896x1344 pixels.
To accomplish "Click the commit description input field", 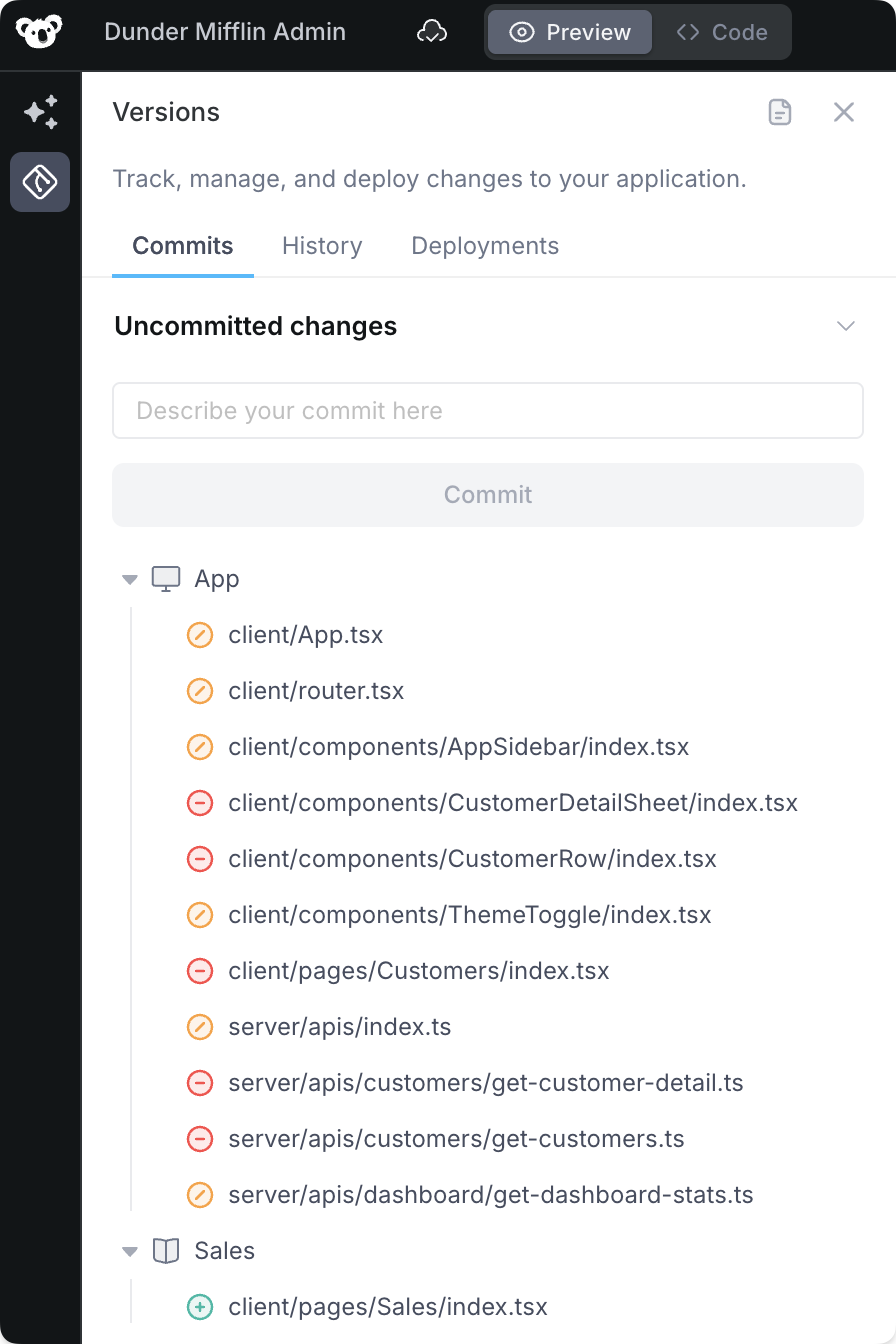I will tap(488, 411).
